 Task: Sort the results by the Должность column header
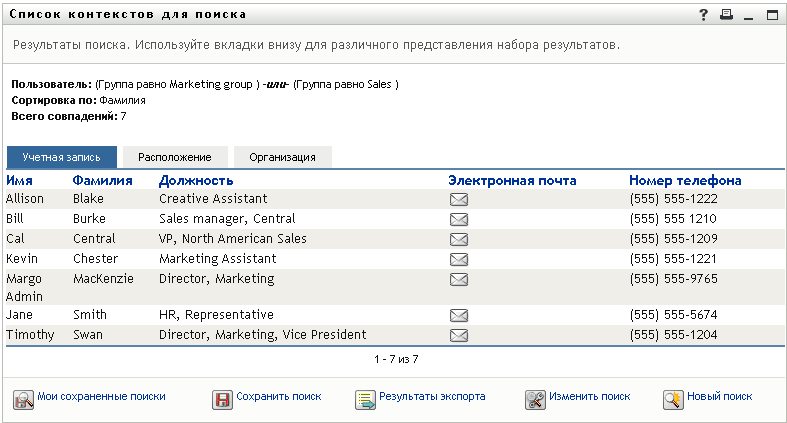pyautogui.click(x=196, y=181)
